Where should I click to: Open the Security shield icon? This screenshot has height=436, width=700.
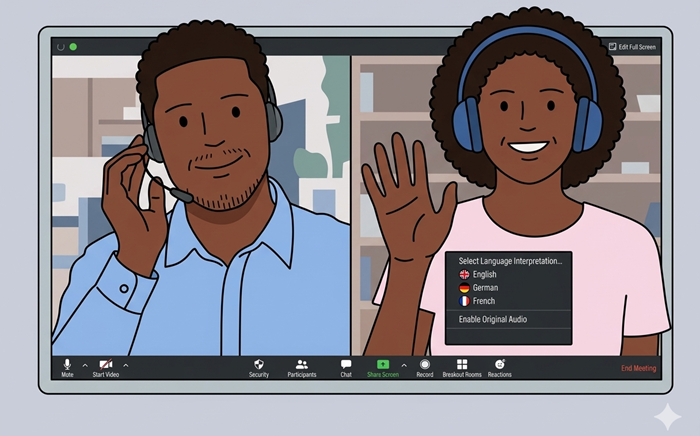coord(259,366)
